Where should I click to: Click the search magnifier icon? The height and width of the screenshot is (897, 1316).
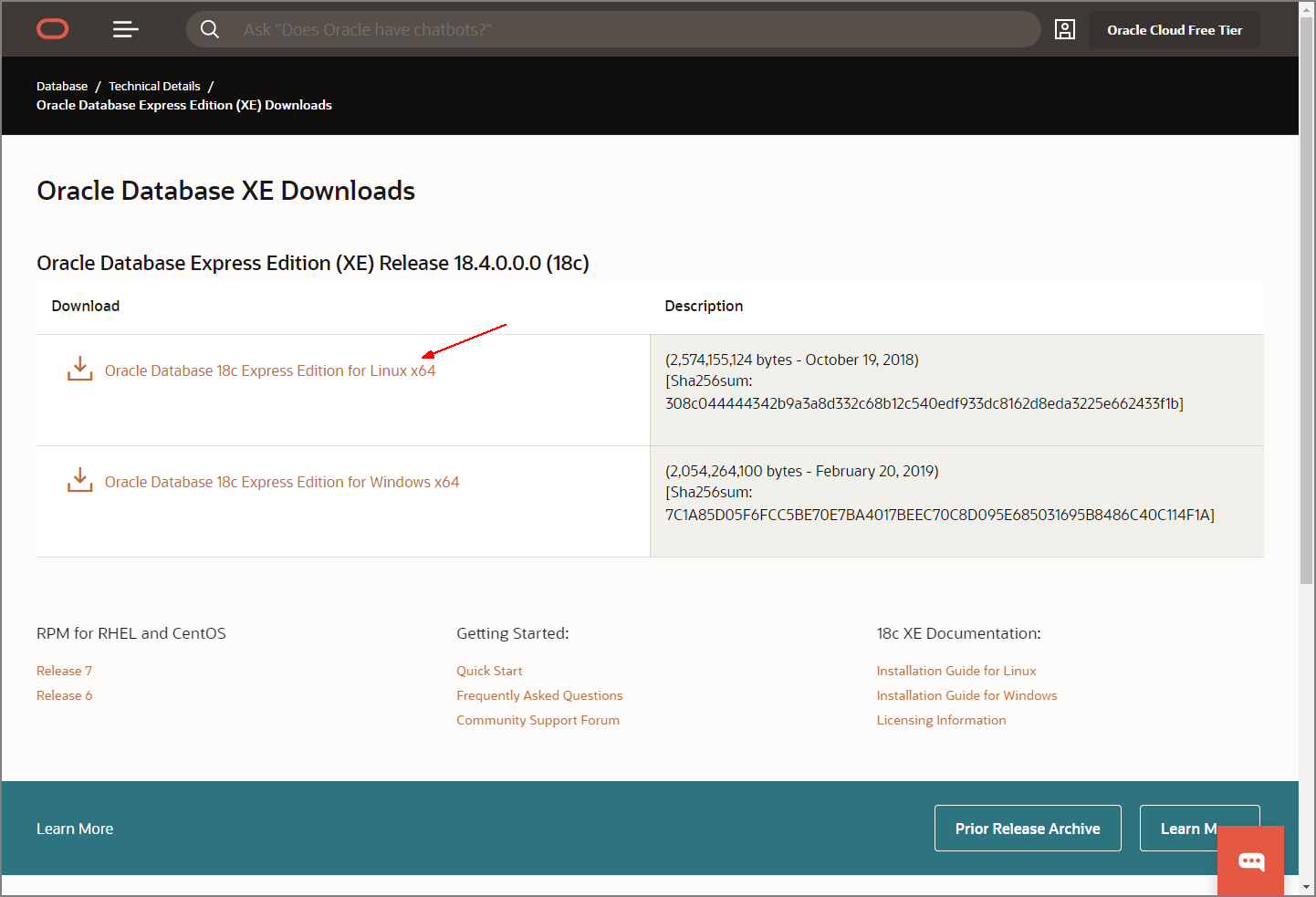210,29
